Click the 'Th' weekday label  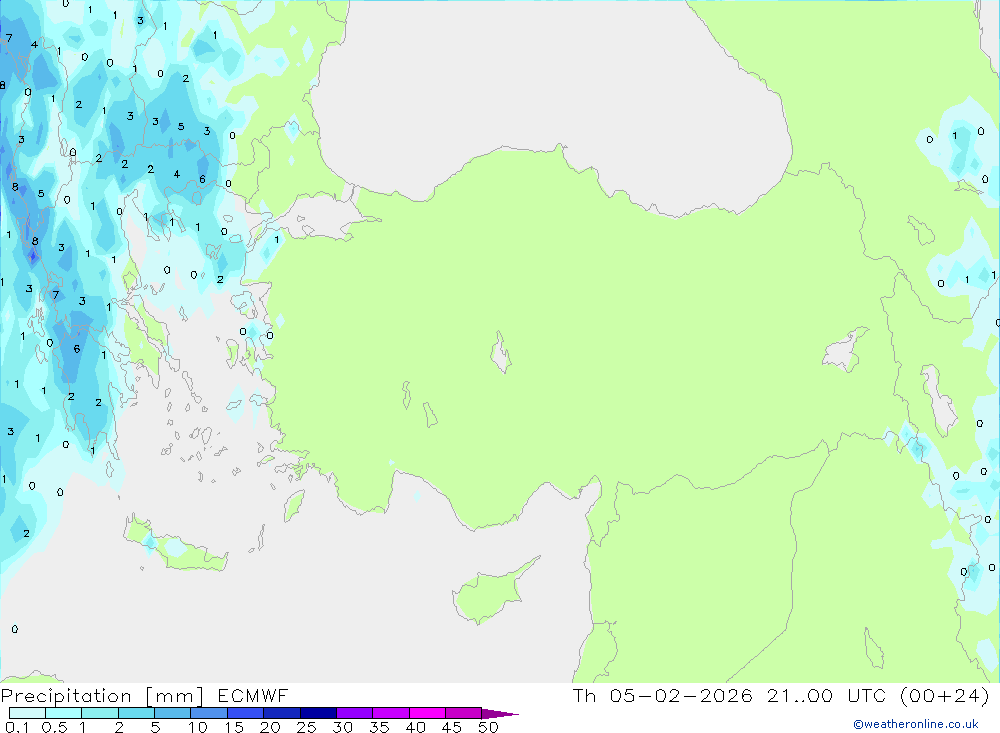584,695
